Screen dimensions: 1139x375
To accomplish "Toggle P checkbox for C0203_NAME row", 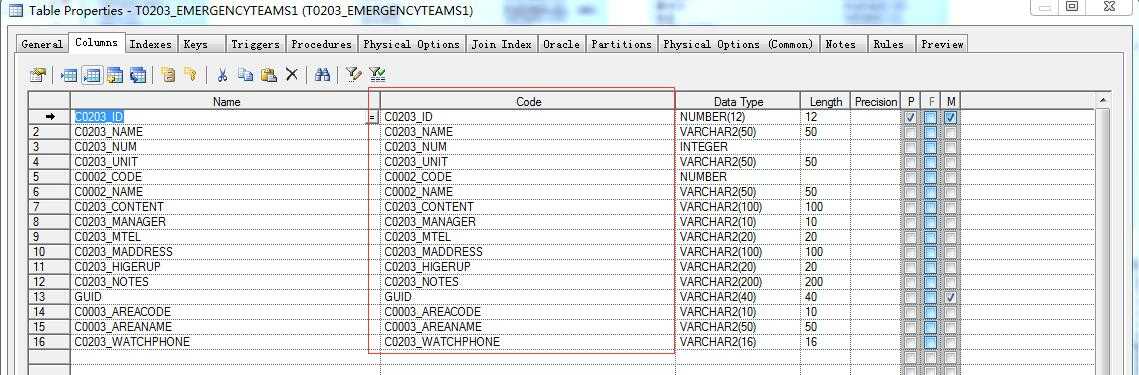I will [911, 132].
